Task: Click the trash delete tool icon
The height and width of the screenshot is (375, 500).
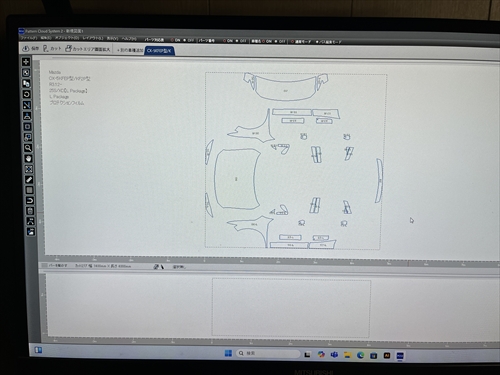Action: [x=30, y=211]
